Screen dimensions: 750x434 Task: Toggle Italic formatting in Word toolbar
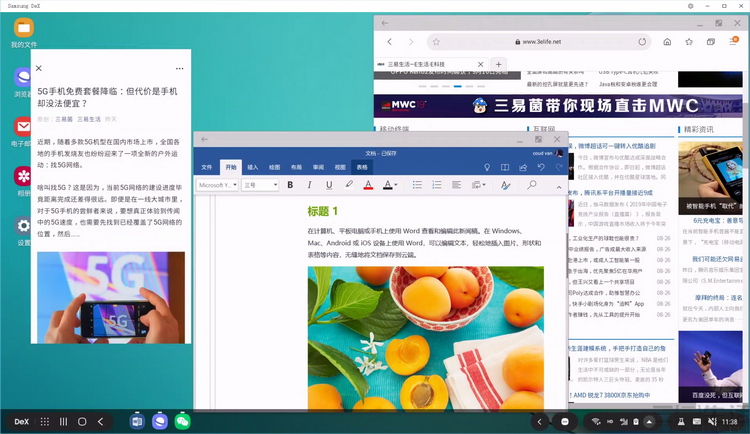(x=309, y=185)
